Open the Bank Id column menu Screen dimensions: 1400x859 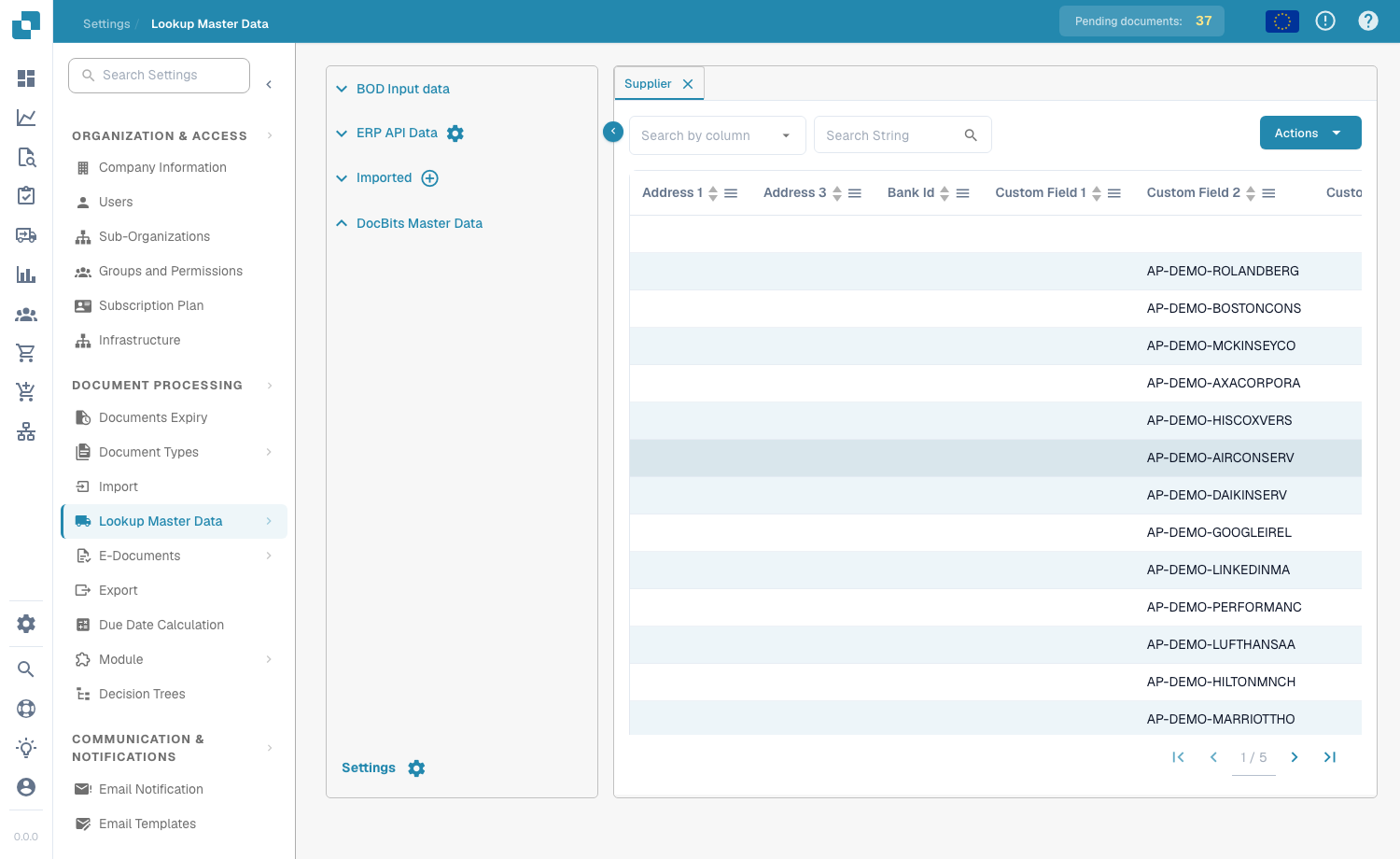pyautogui.click(x=963, y=193)
